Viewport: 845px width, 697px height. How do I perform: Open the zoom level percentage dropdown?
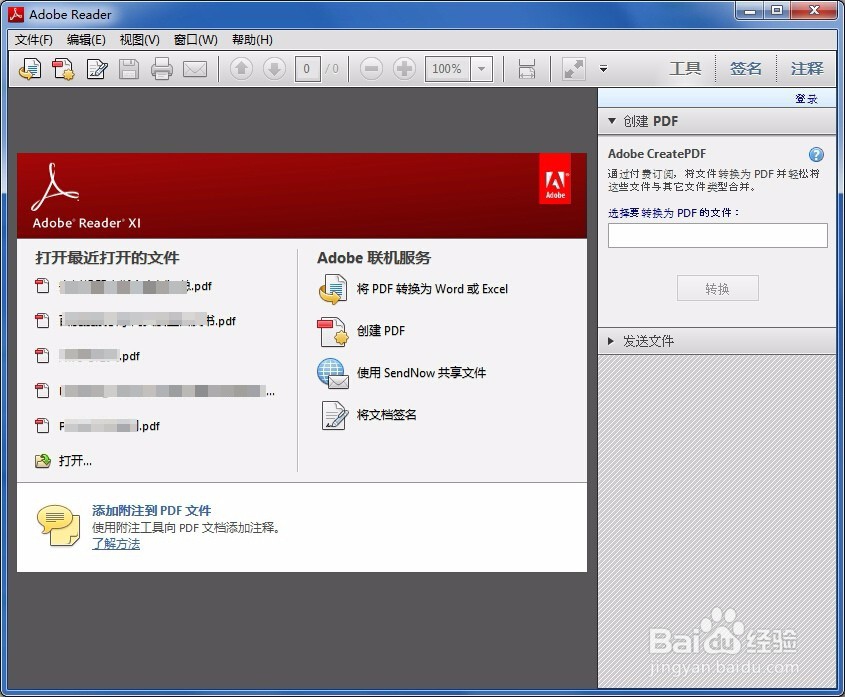pos(481,69)
